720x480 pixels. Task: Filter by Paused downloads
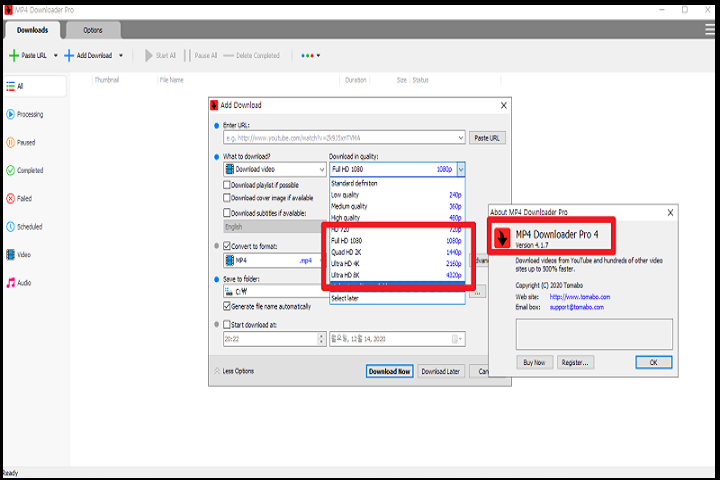coord(24,142)
